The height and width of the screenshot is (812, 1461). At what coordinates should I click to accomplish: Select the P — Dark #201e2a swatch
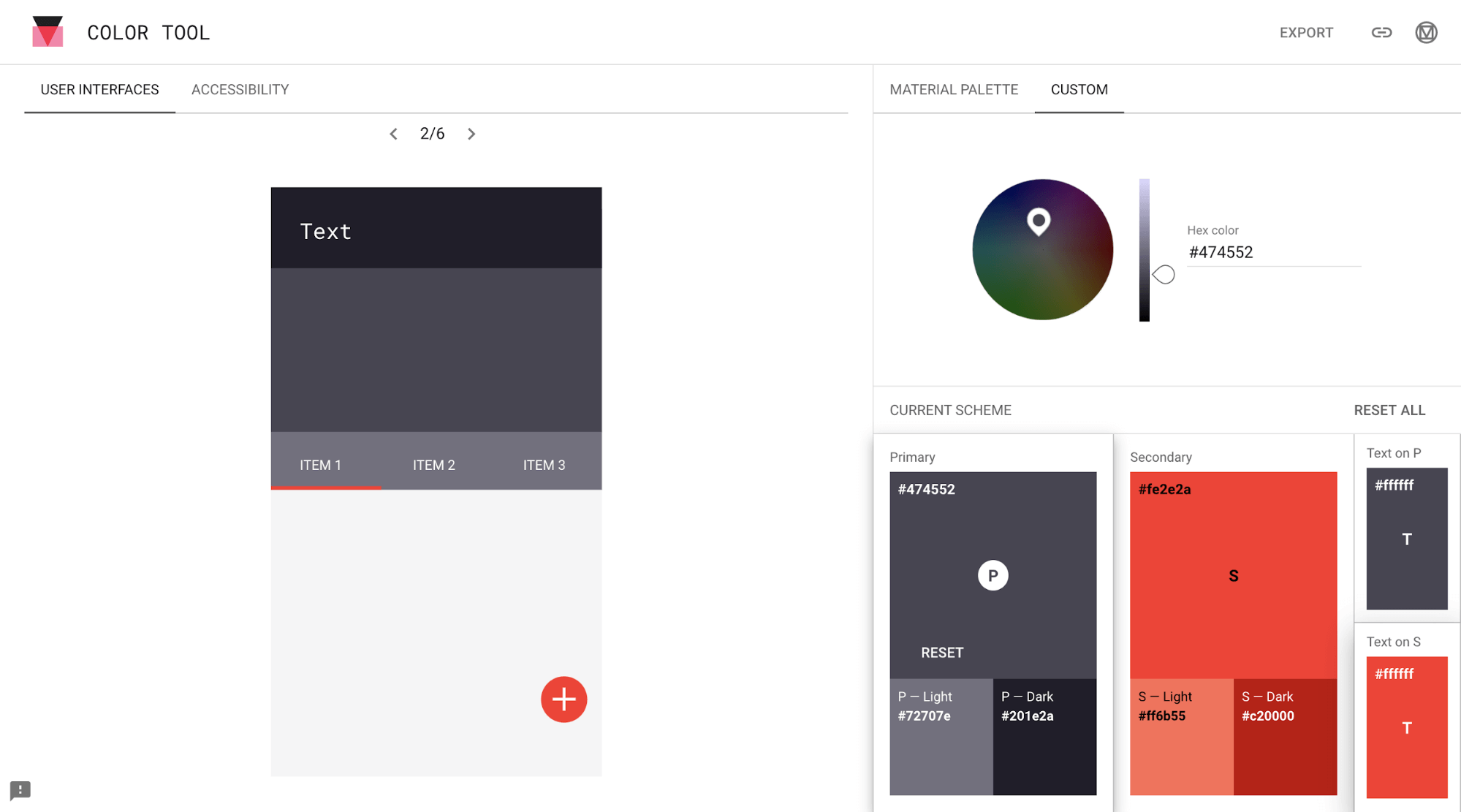1044,736
